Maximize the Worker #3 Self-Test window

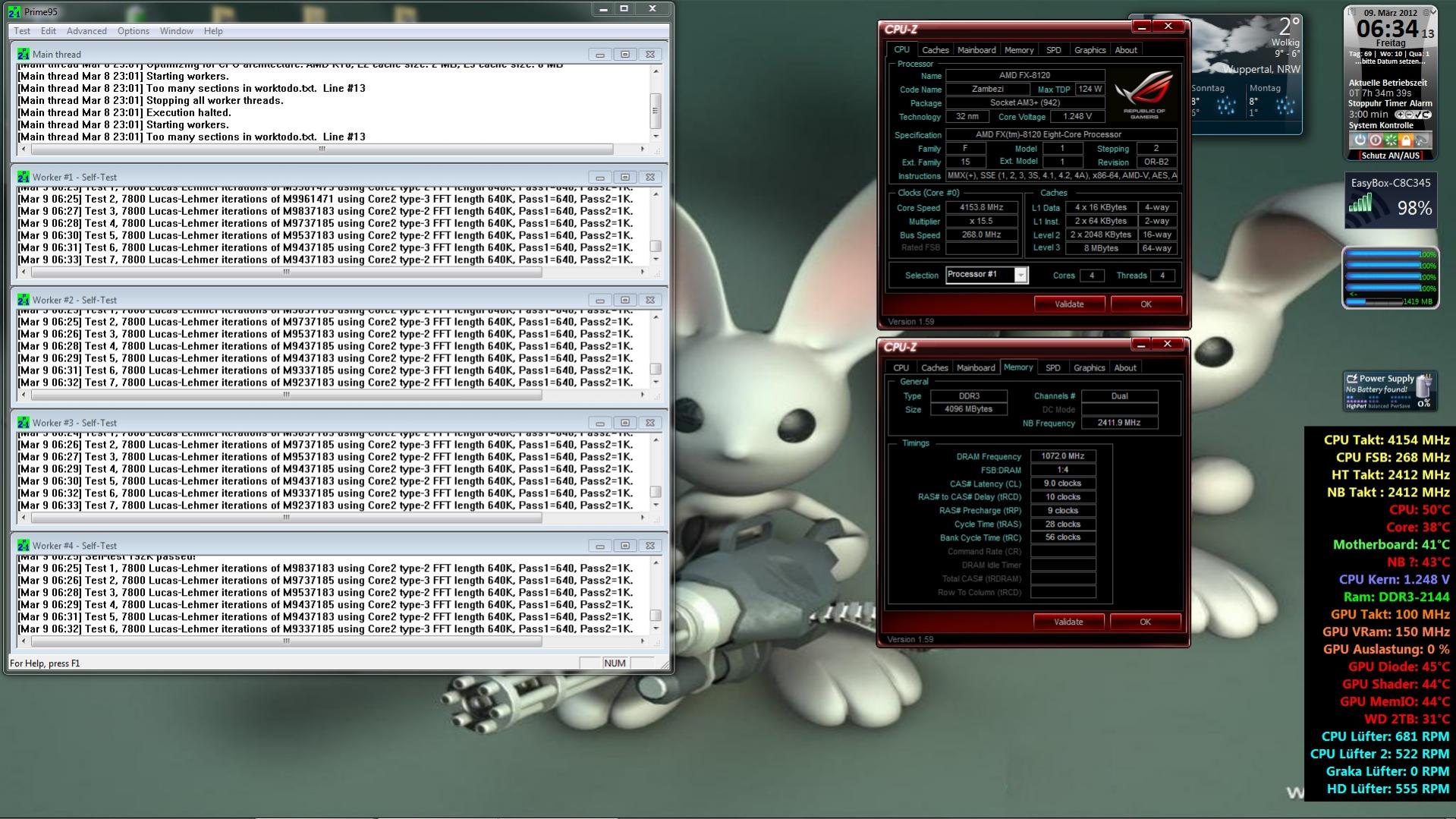click(x=625, y=424)
